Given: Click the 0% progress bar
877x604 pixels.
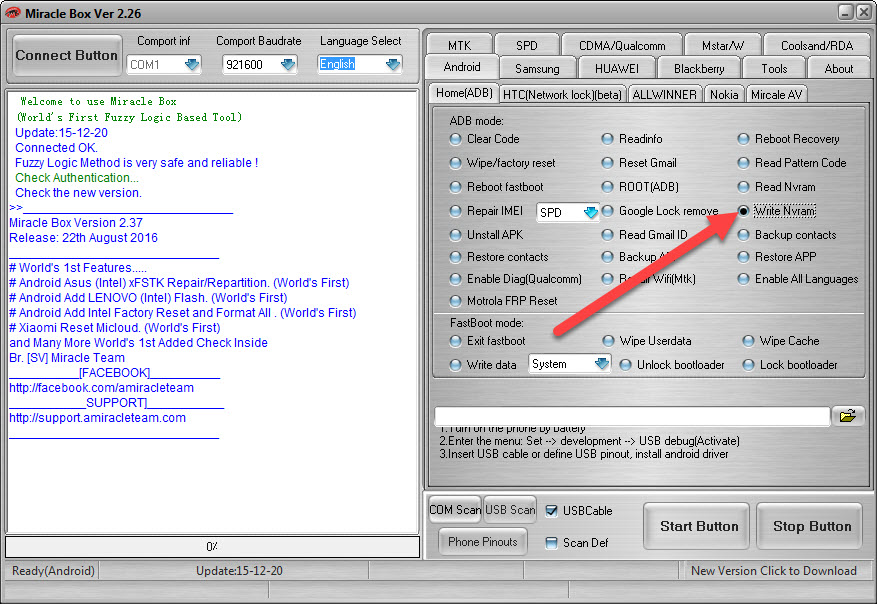Looking at the screenshot, I should tap(213, 546).
